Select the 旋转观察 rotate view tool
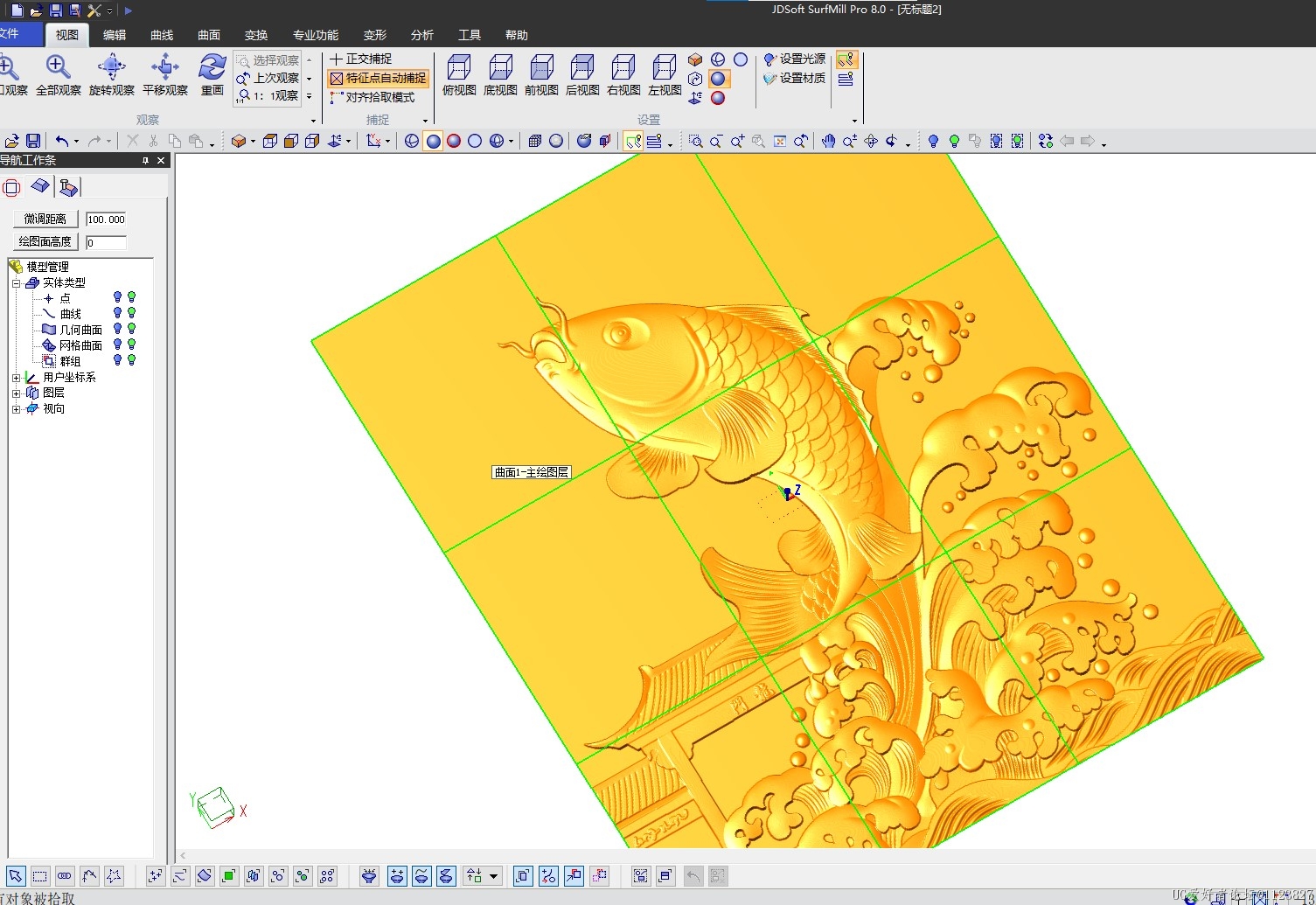Image resolution: width=1316 pixels, height=905 pixels. coord(111,66)
